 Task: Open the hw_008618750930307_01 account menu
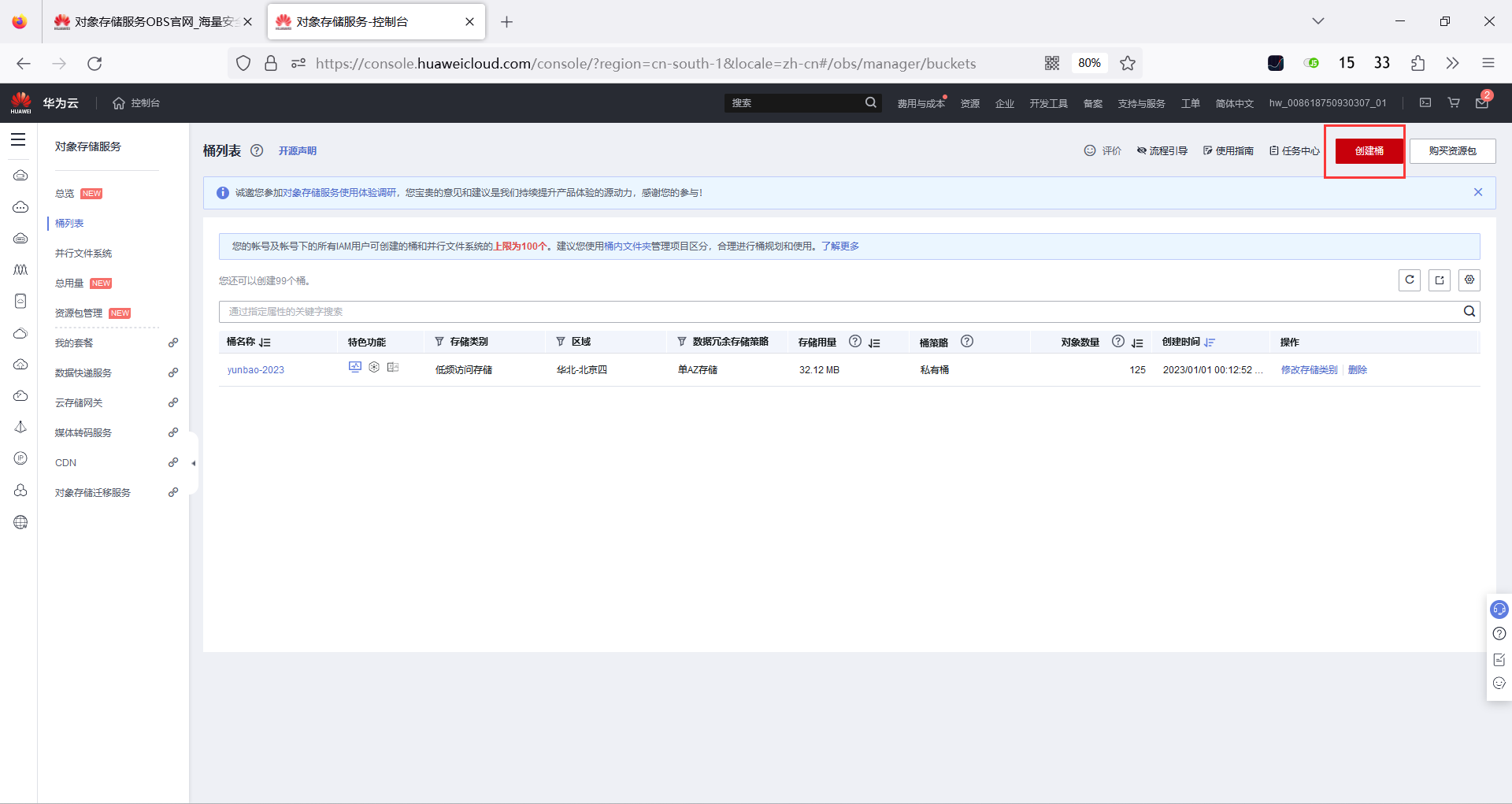1328,103
